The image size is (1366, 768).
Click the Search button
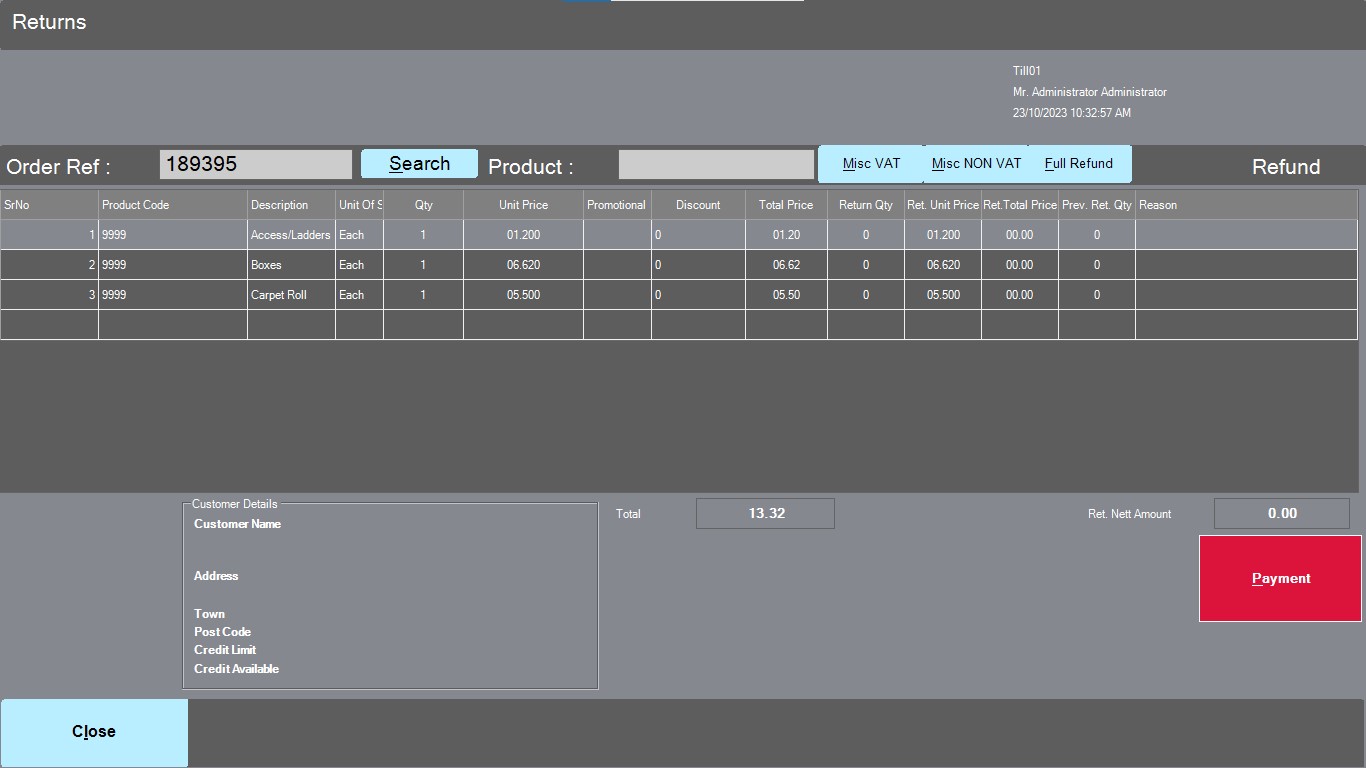tap(419, 164)
